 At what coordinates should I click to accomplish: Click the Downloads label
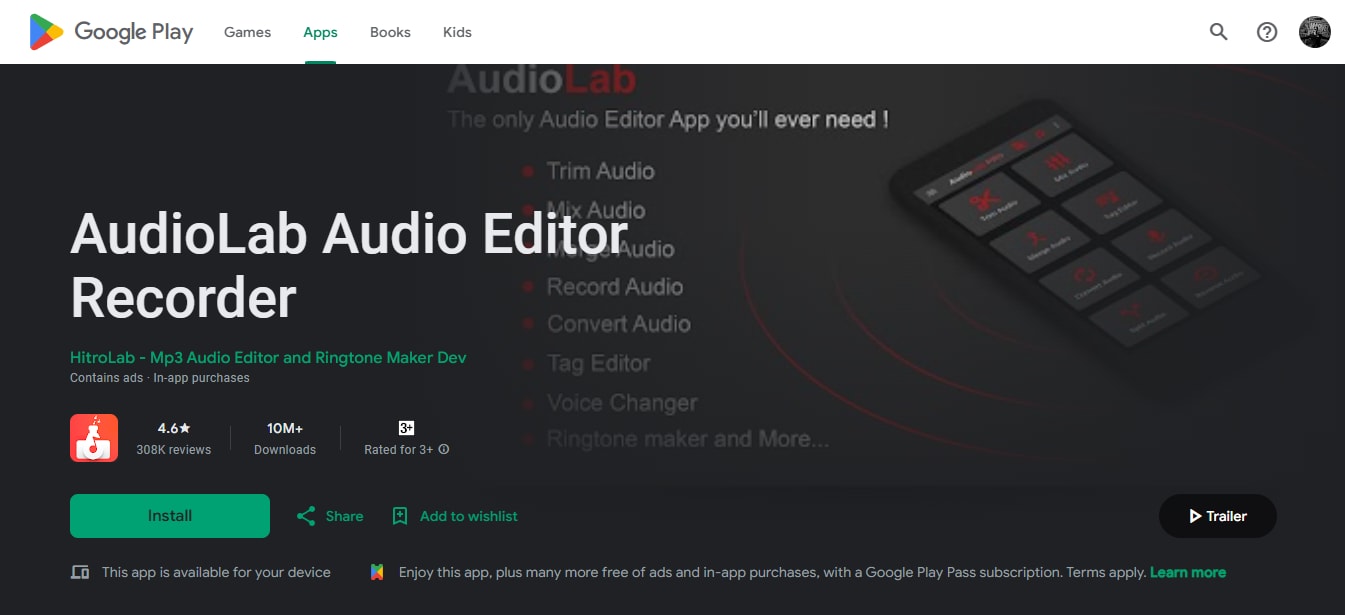[285, 450]
